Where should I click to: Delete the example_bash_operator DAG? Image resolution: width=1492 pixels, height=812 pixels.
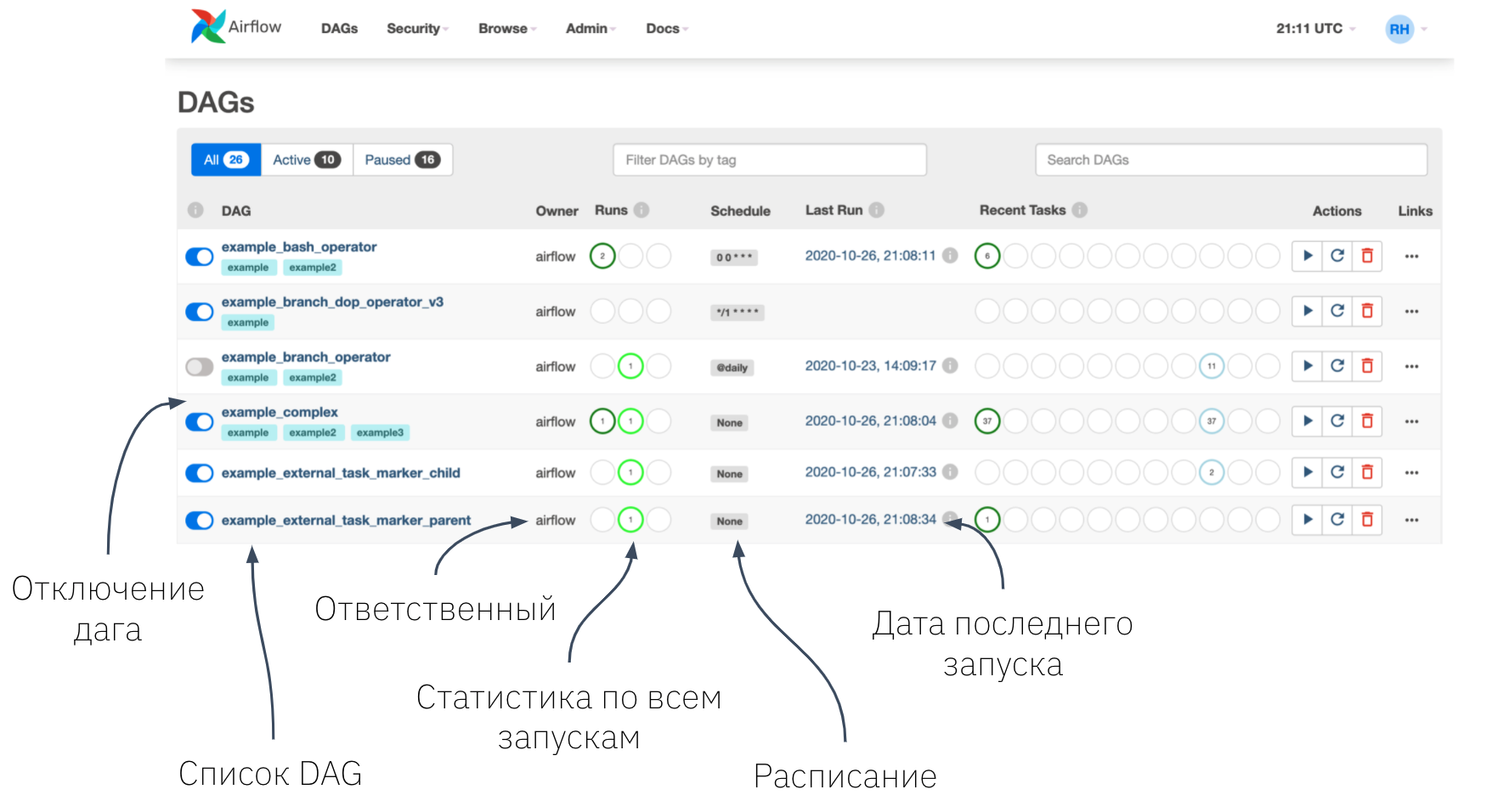coord(1367,256)
